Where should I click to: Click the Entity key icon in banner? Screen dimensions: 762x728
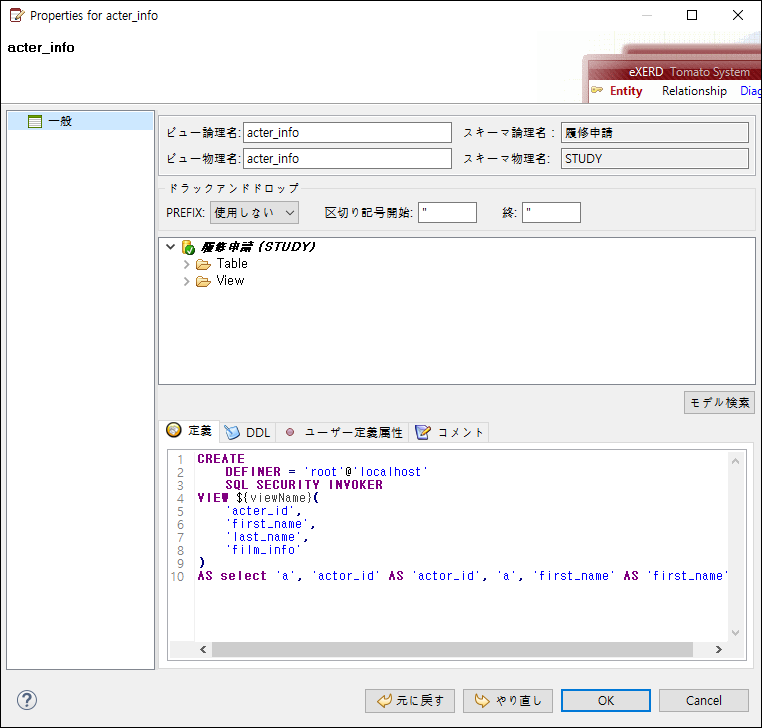pos(597,90)
